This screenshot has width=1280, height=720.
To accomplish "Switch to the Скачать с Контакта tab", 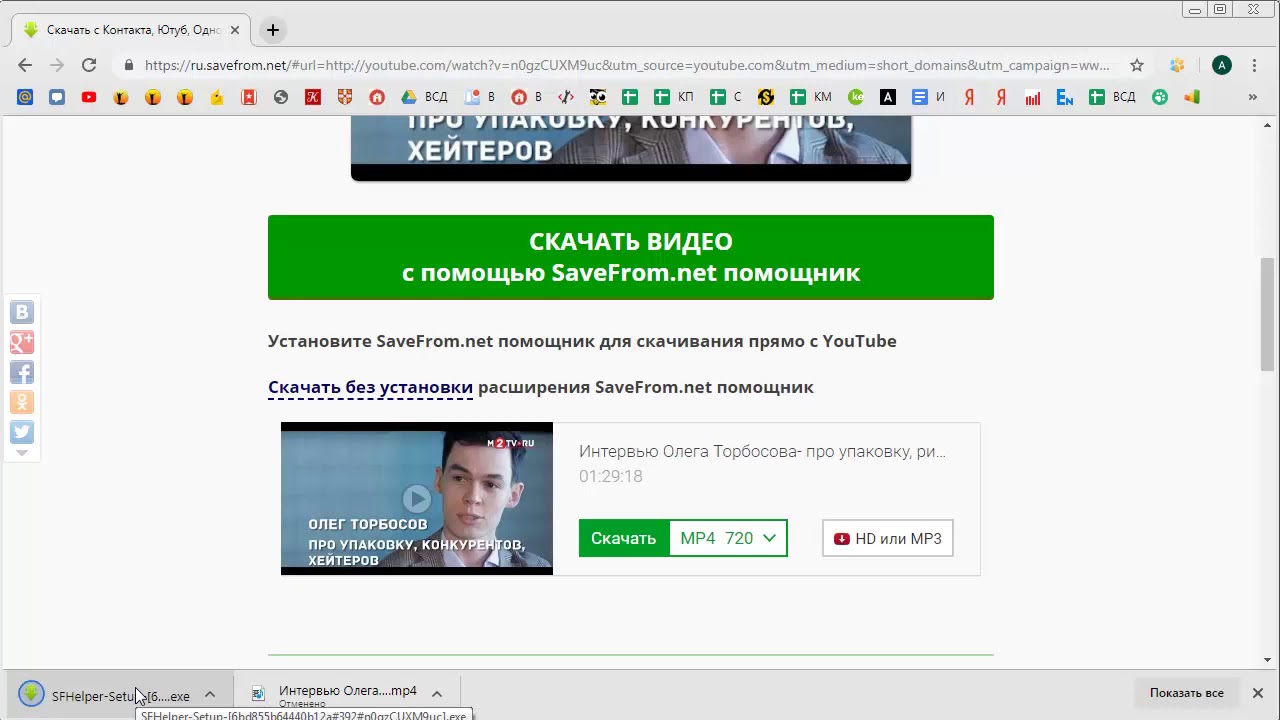I will tap(130, 30).
